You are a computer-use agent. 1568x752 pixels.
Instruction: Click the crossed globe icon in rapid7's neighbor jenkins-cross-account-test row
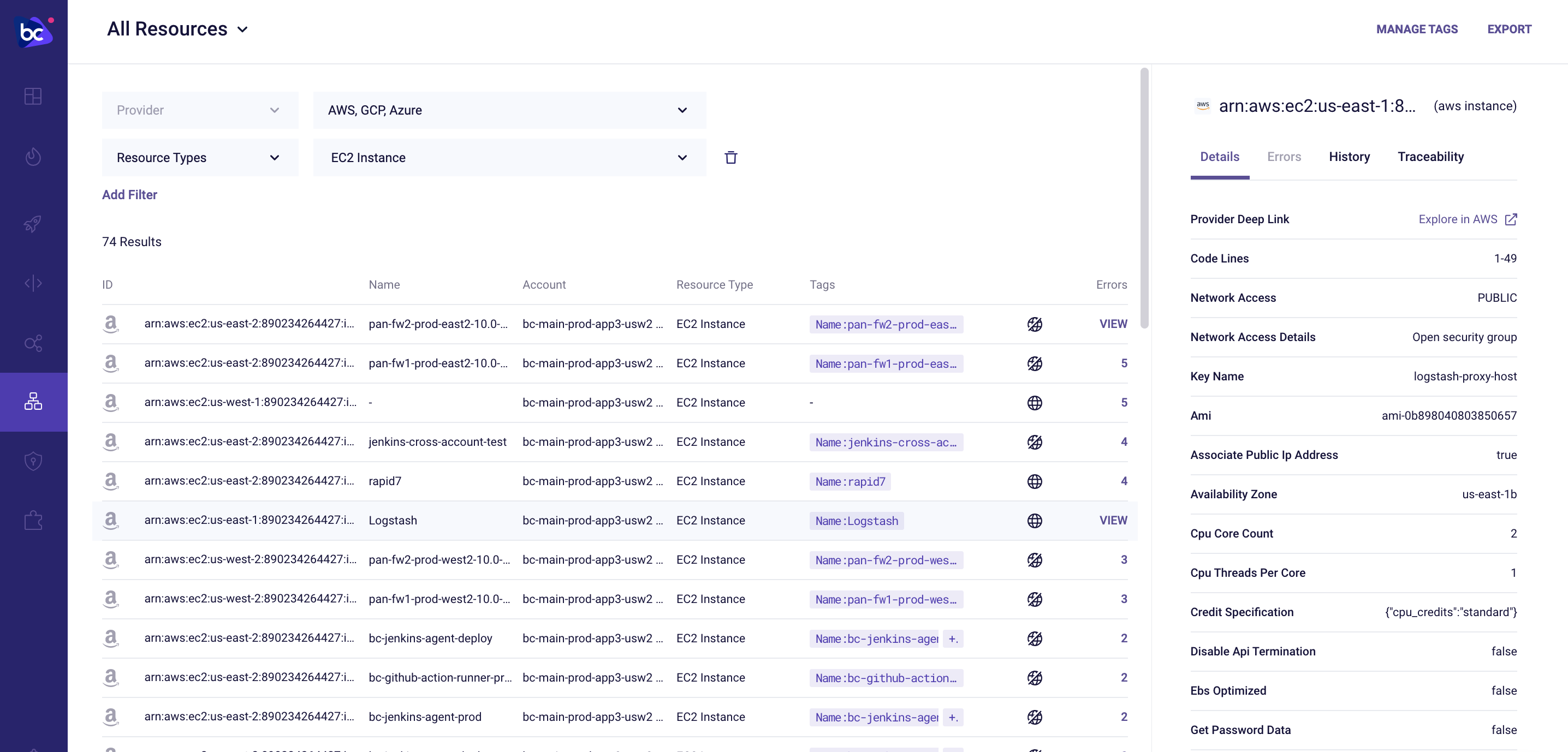[x=1034, y=443]
